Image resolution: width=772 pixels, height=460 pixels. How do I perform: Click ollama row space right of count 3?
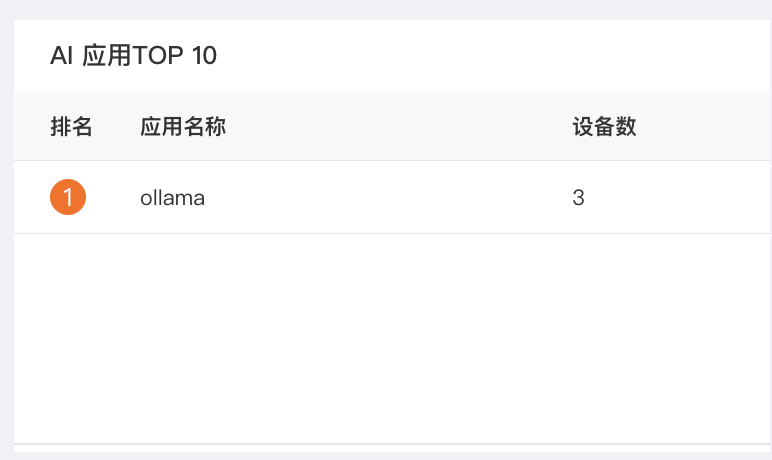point(678,197)
